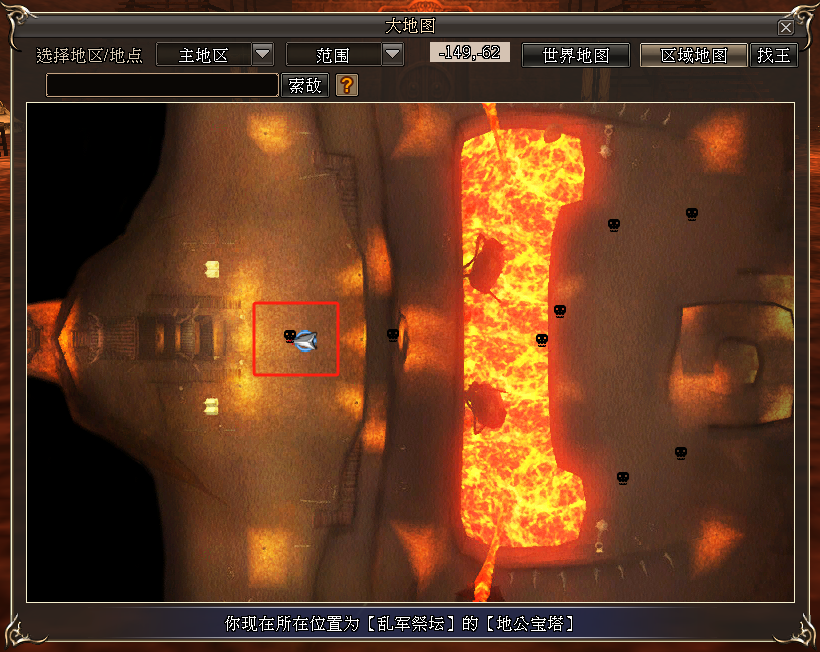
Task: Click the bottommost skull marker on the map
Action: [623, 478]
